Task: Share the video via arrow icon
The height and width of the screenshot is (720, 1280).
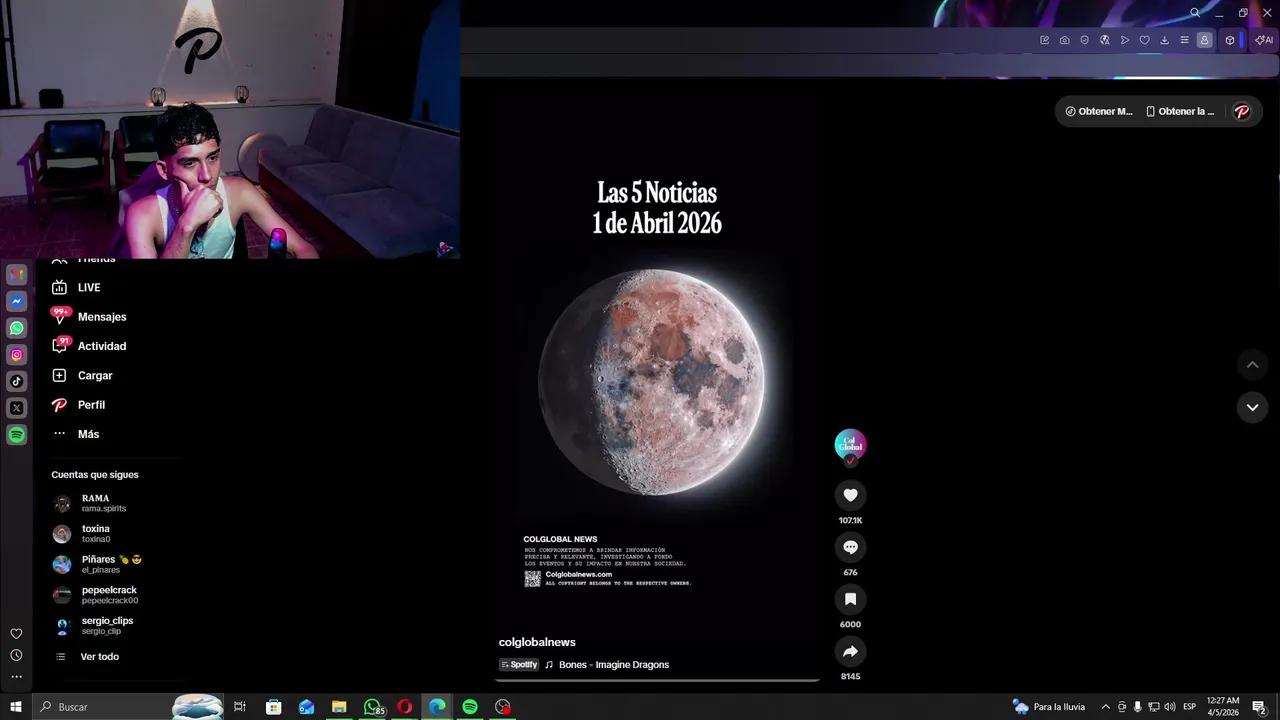Action: [850, 651]
